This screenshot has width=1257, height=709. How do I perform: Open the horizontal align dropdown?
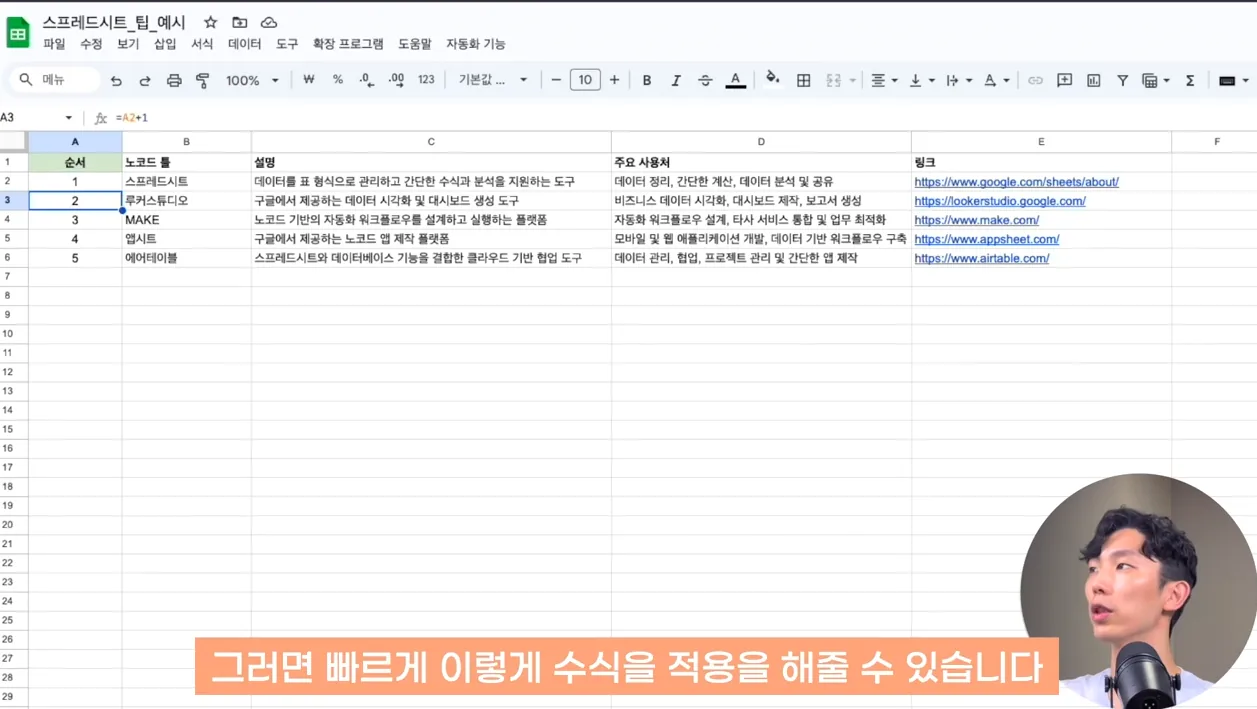point(884,80)
